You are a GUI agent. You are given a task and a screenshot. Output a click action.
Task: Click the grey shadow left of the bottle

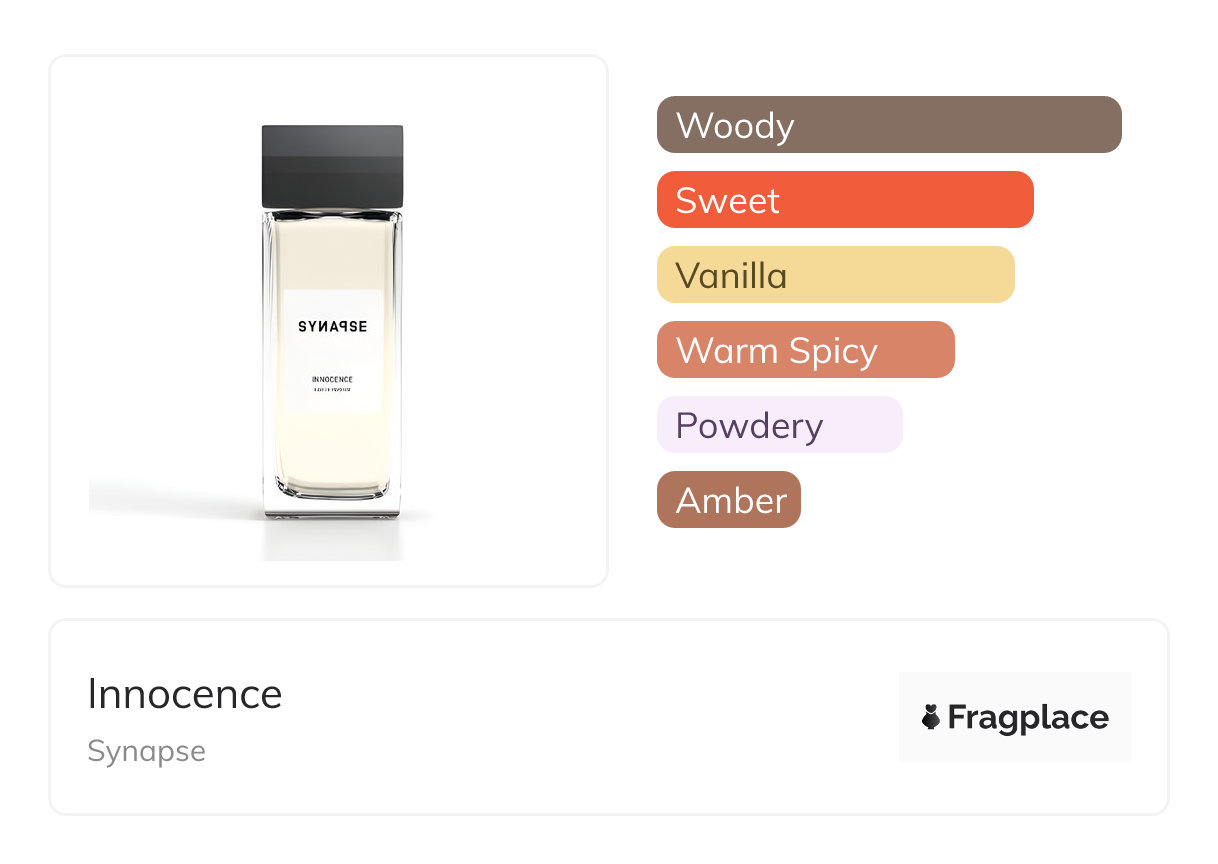170,500
